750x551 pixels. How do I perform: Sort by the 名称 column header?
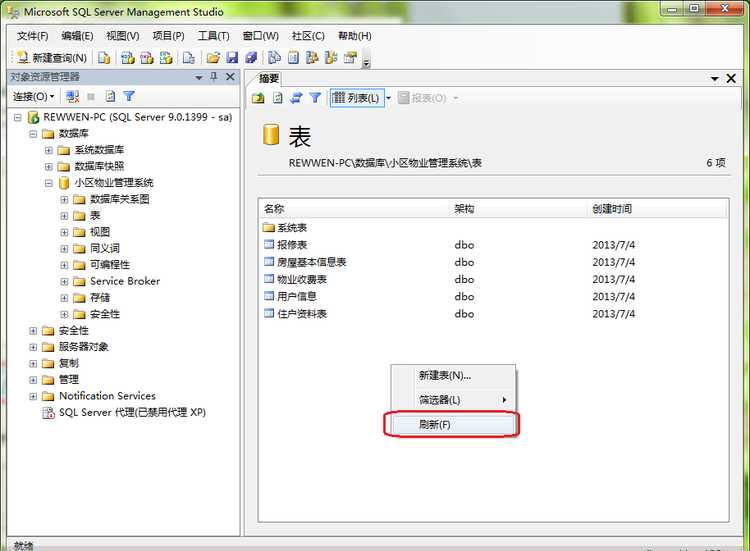point(354,209)
